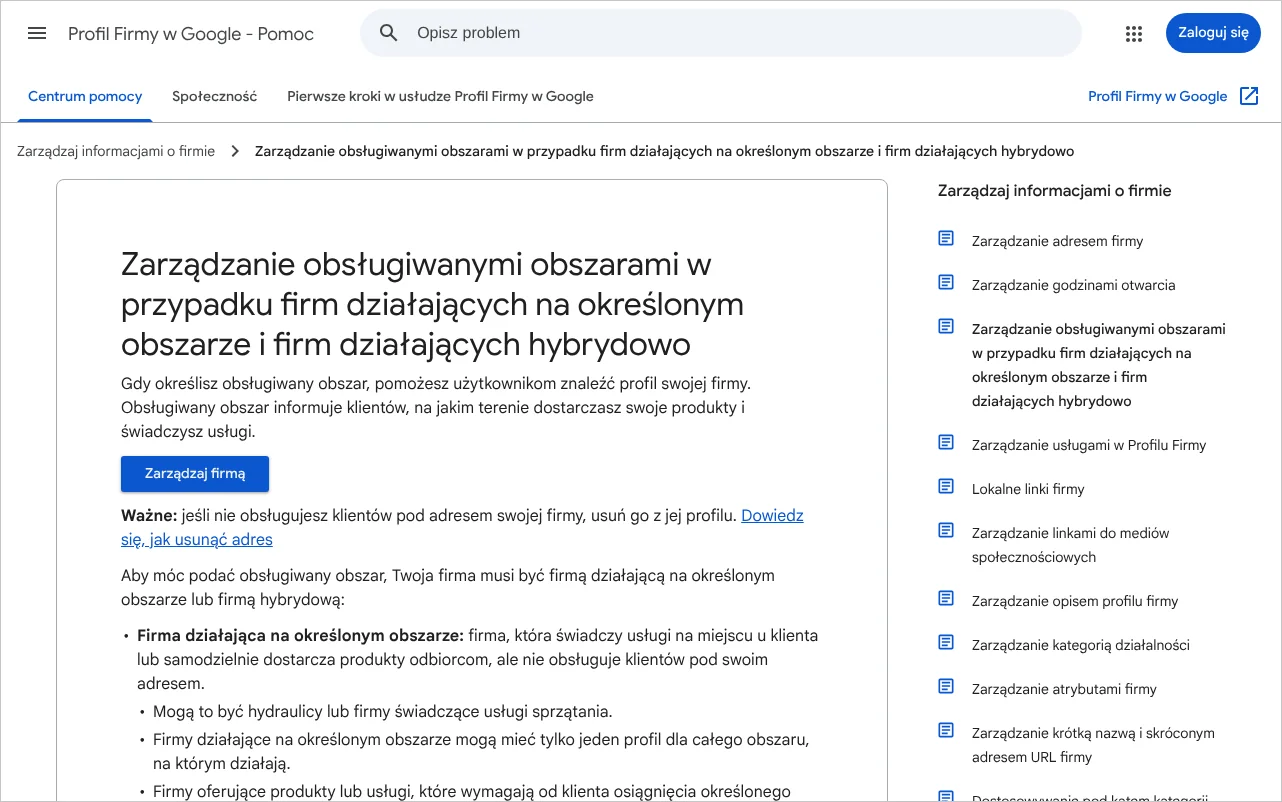The height and width of the screenshot is (802, 1282).
Task: Click the article icon beside Lokalne linki firmy
Action: [x=946, y=487]
